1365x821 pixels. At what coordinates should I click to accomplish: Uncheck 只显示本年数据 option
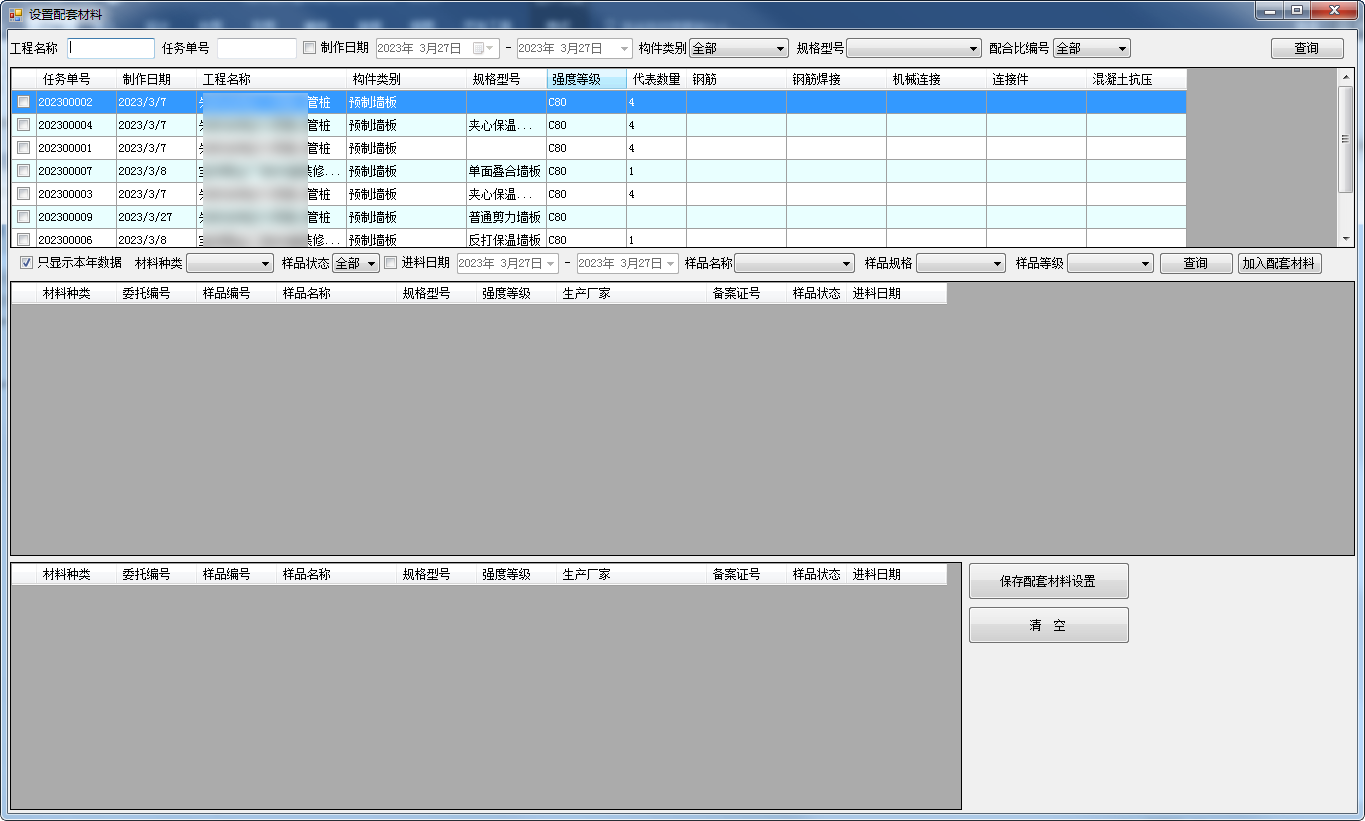point(27,263)
